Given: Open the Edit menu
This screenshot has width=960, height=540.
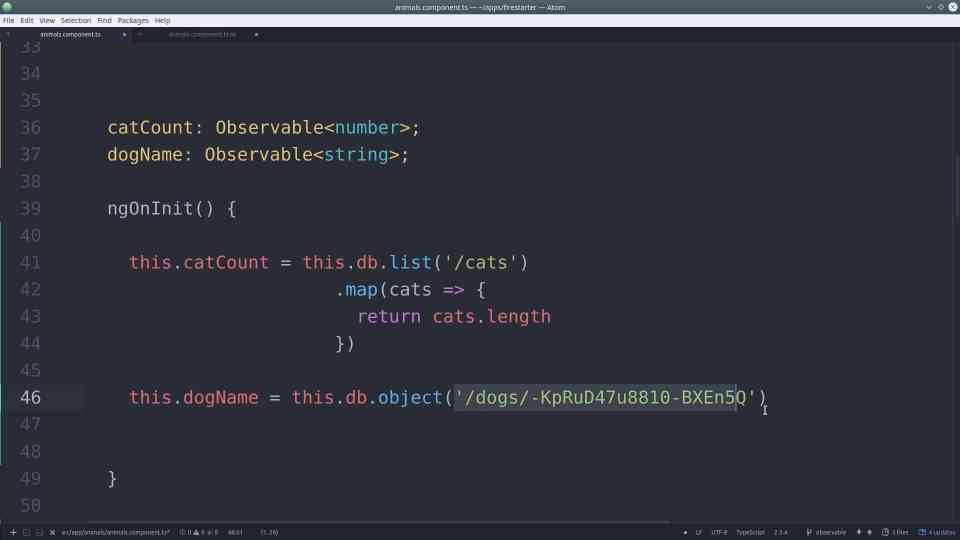Looking at the screenshot, I should pos(27,20).
